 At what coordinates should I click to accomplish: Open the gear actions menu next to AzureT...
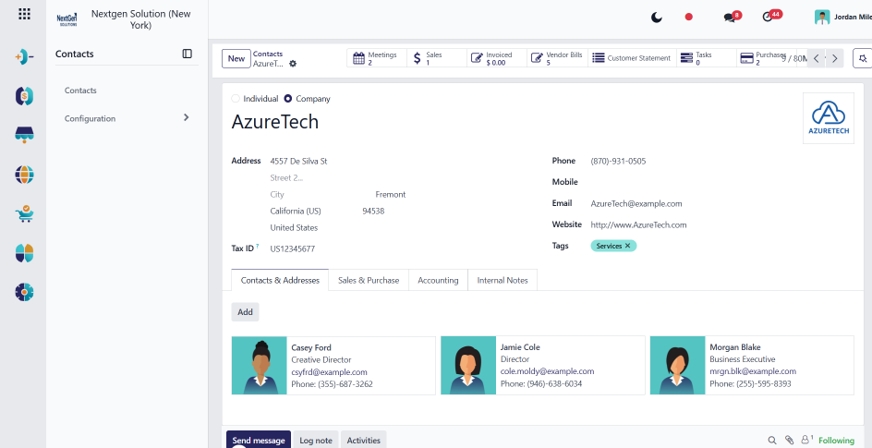293,63
